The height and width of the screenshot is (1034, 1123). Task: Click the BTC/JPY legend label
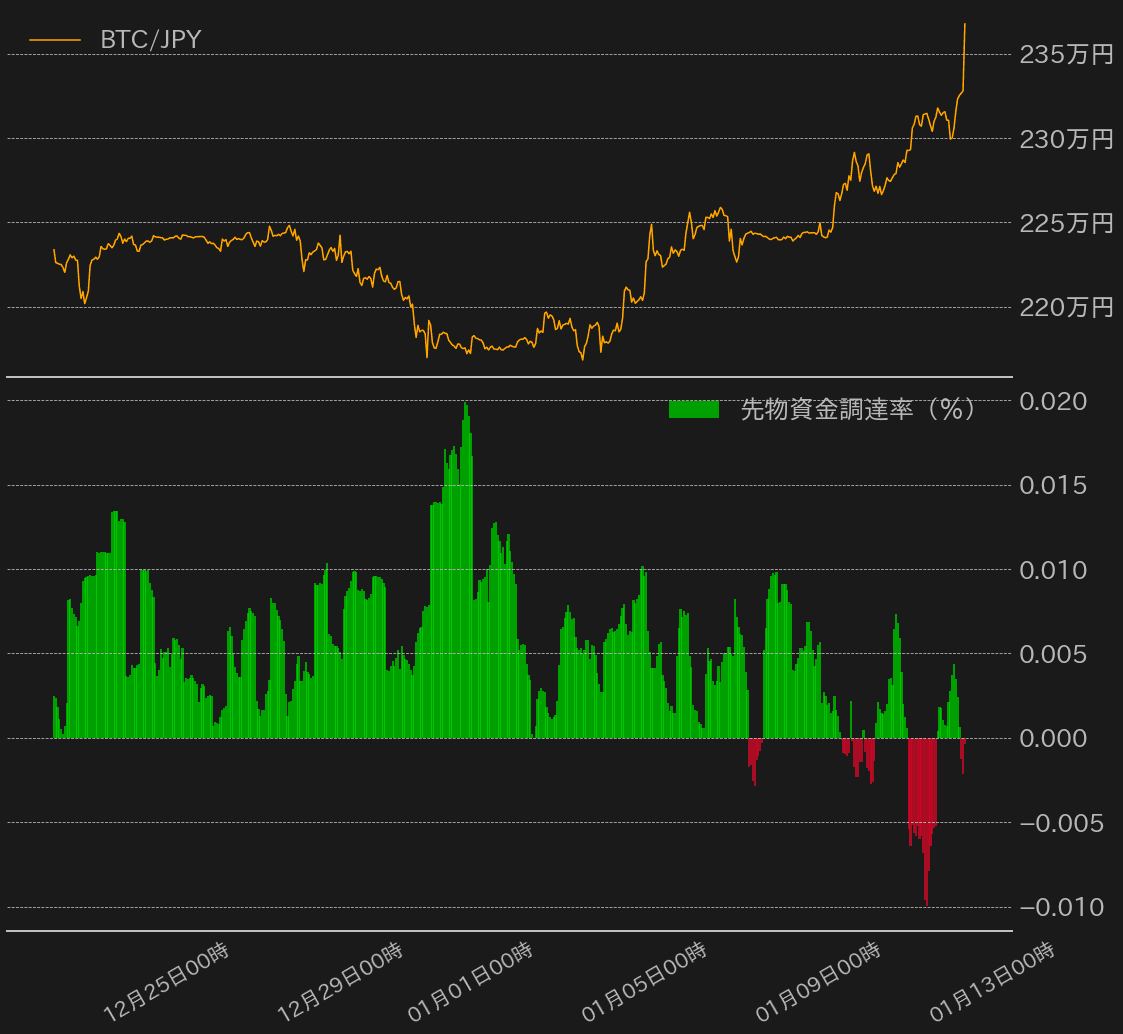150,40
